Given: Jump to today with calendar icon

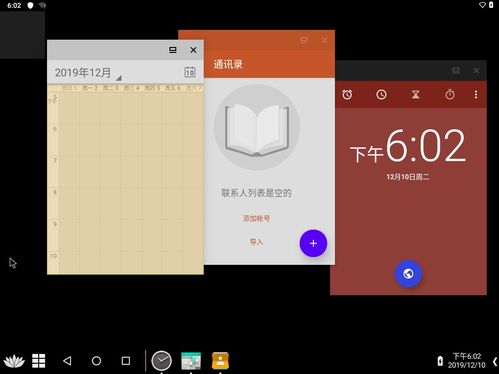Looking at the screenshot, I should tap(190, 72).
